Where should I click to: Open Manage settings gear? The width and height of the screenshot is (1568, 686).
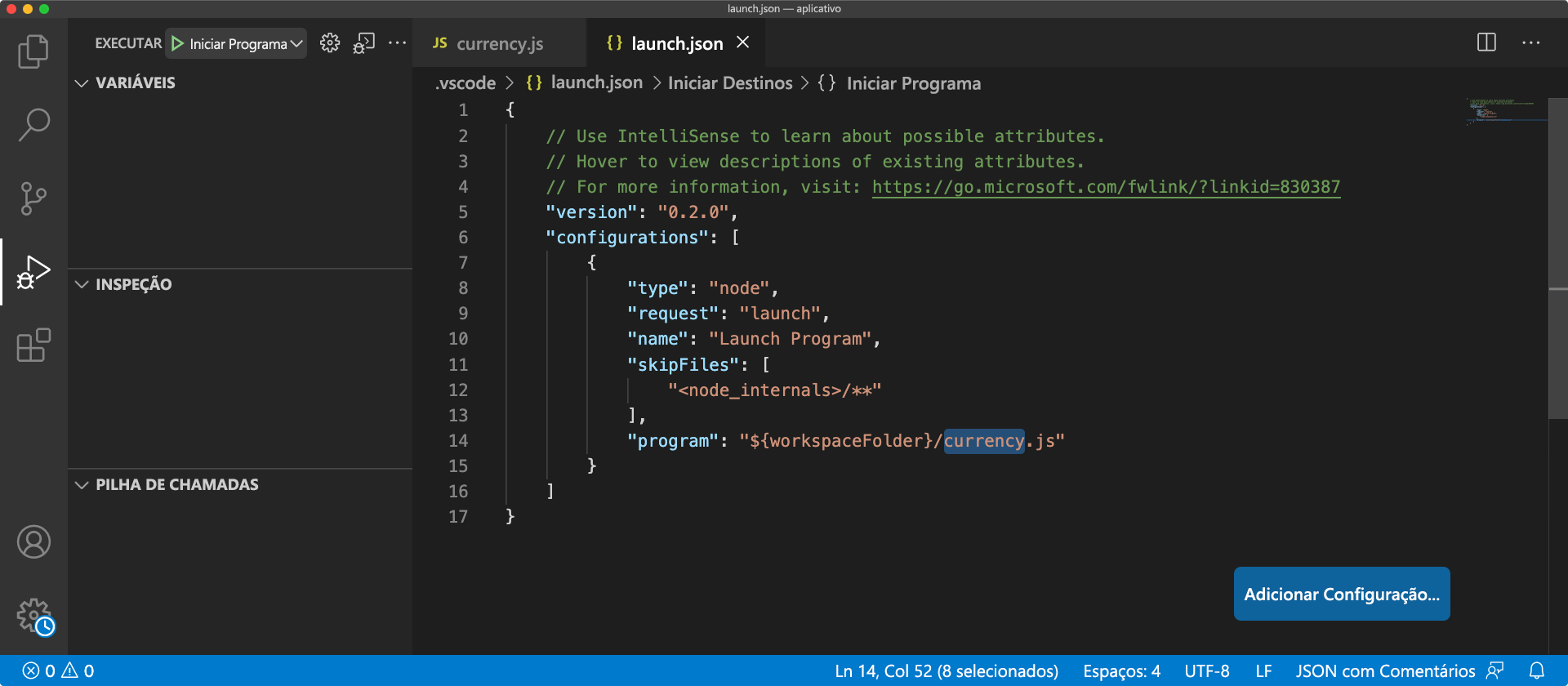[x=35, y=617]
